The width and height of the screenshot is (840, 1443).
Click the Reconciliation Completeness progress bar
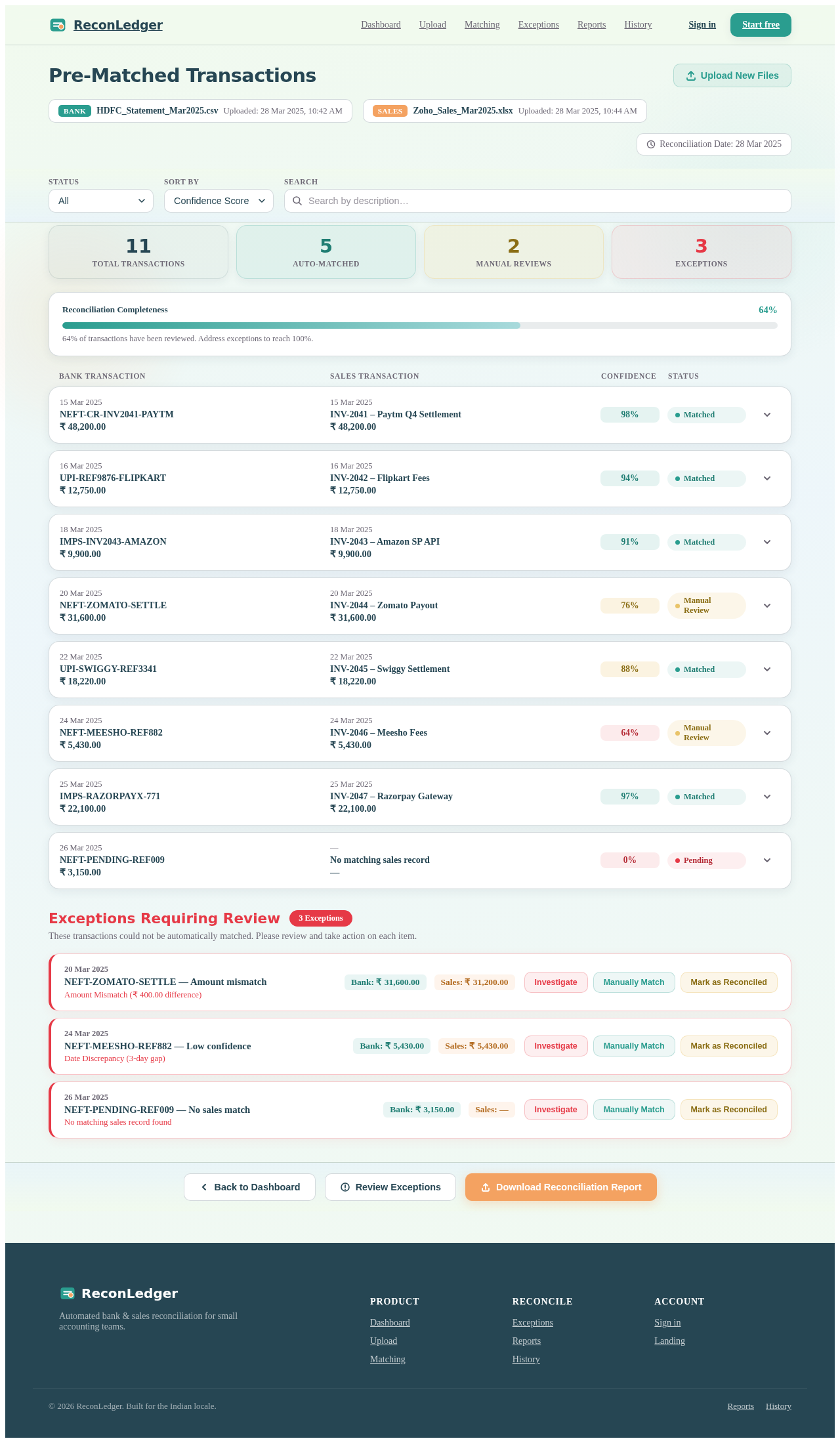pos(420,325)
